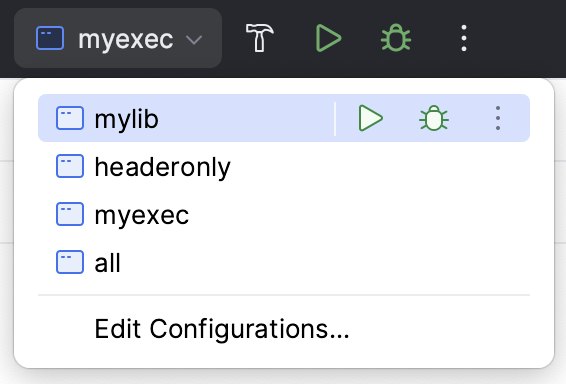566x384 pixels.
Task: Collapse the run configuration chevron arrow
Action: click(194, 39)
